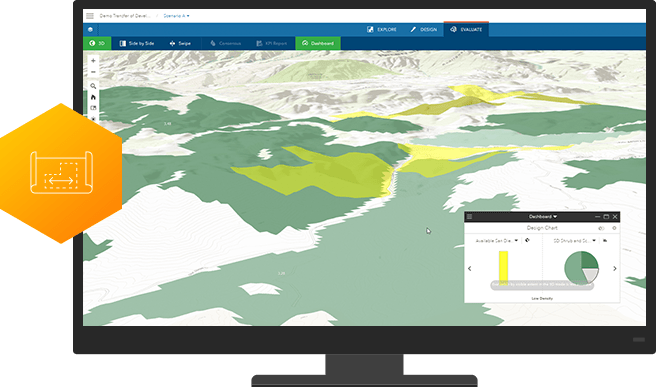Open the Dashboard title dropdown in widget
Screen dimensions: 656x387
tap(543, 217)
